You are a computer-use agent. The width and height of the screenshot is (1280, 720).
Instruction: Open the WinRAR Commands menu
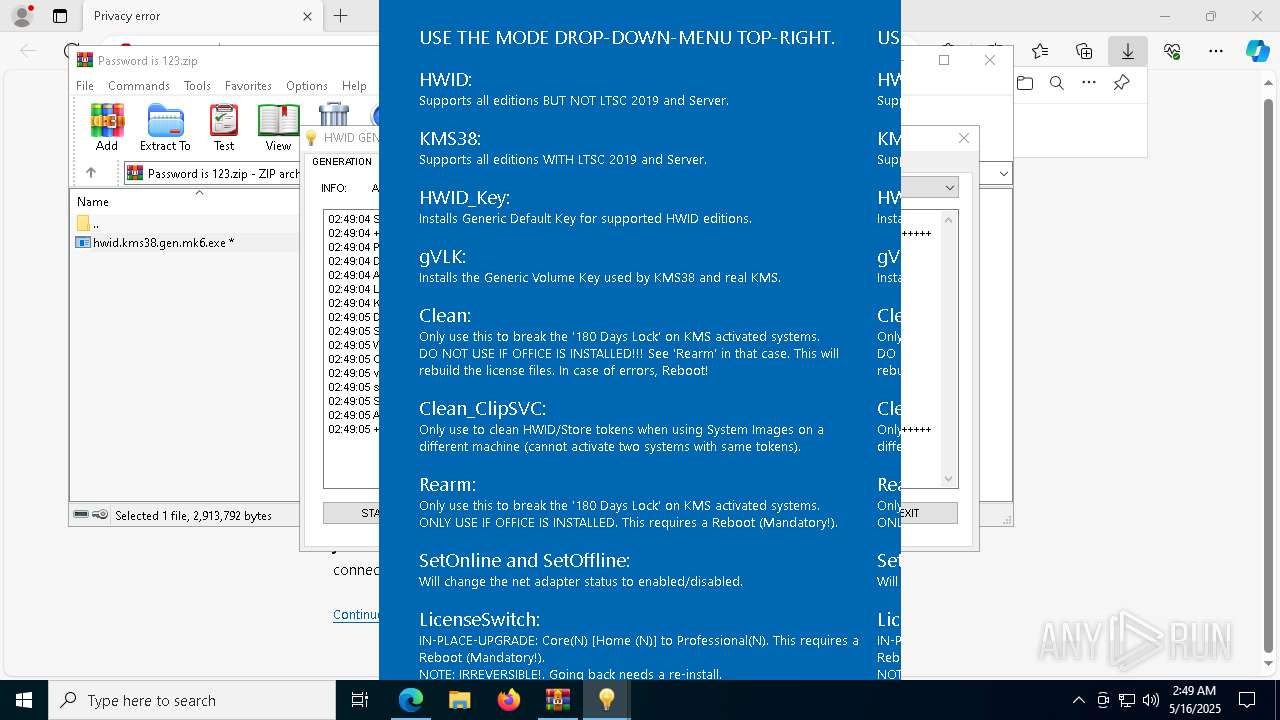pyautogui.click(x=139, y=86)
